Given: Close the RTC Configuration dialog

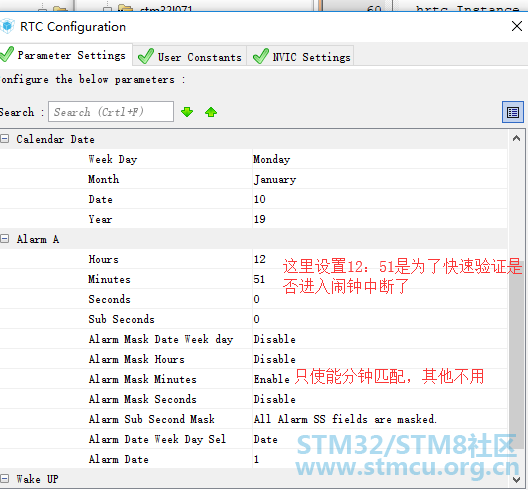Looking at the screenshot, I should (x=517, y=26).
